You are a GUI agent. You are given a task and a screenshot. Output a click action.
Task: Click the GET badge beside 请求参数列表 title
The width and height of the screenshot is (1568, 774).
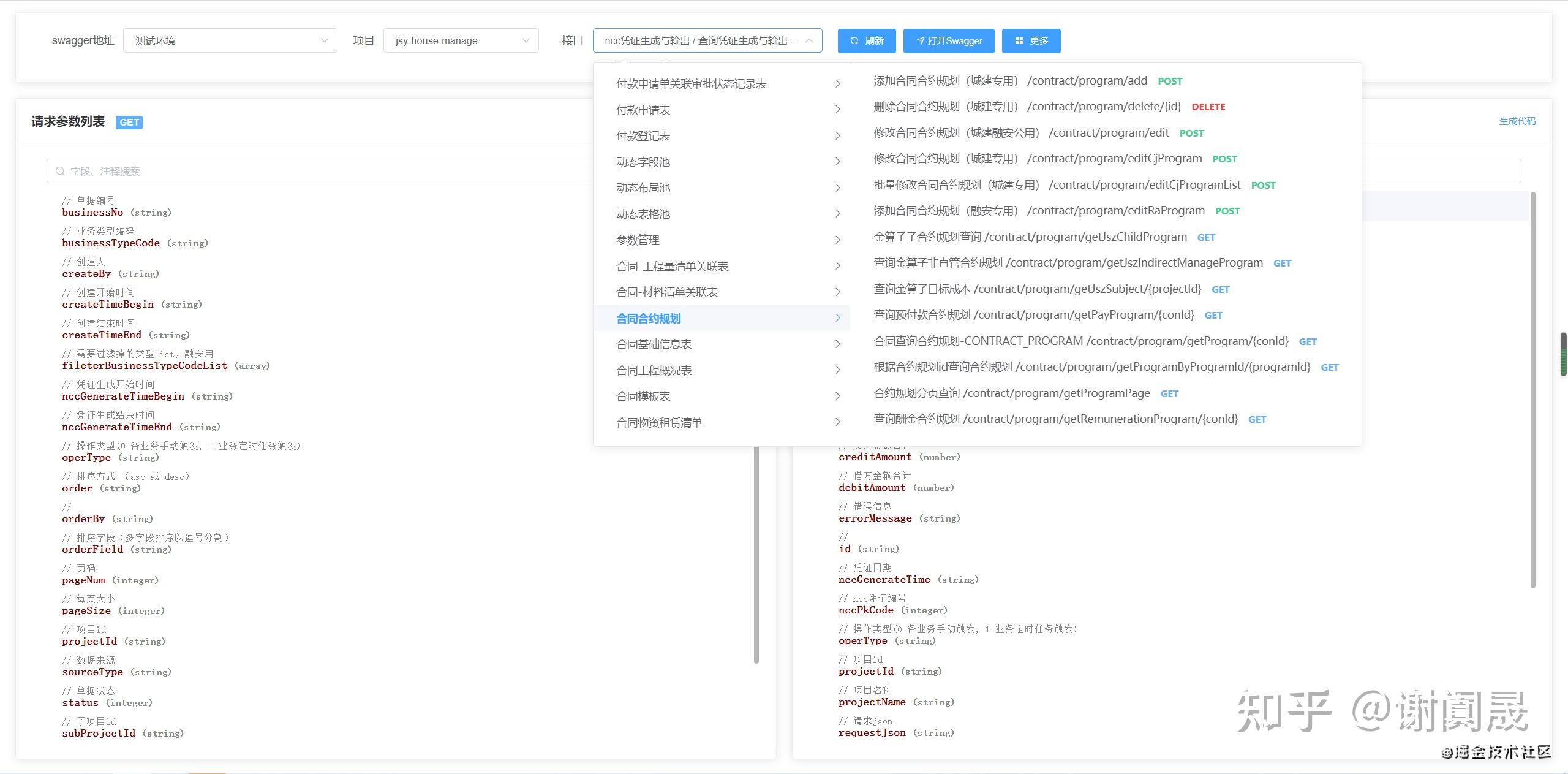click(129, 122)
